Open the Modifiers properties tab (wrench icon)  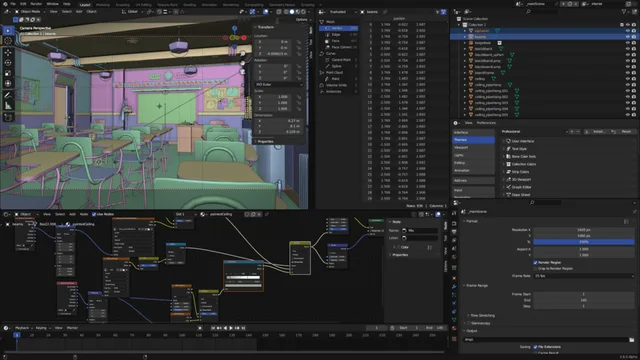pyautogui.click(x=454, y=287)
